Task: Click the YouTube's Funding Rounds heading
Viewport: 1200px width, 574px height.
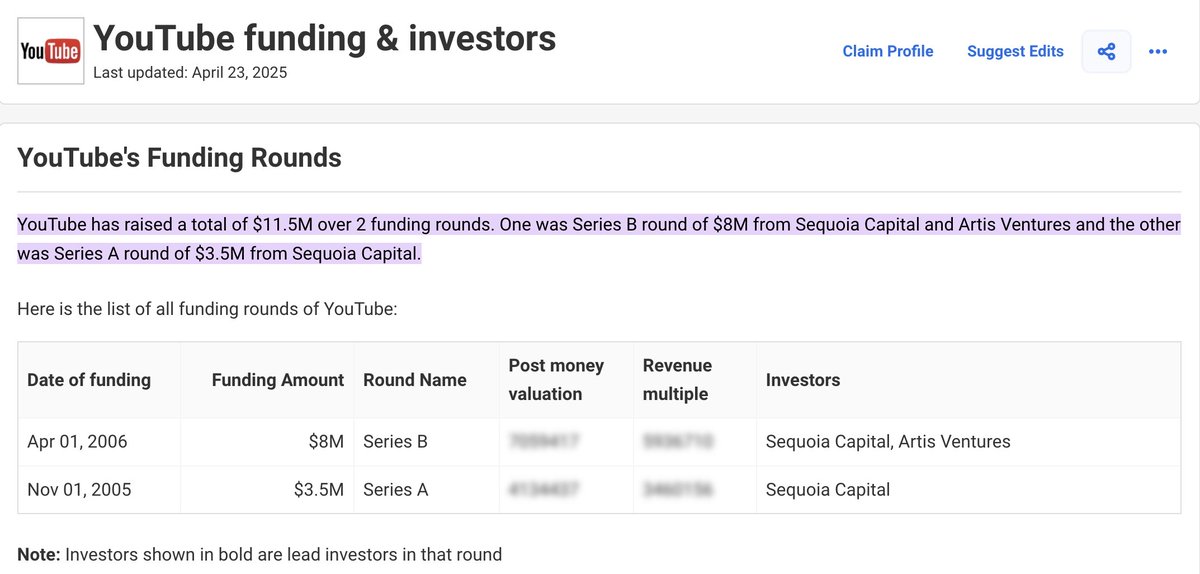Action: point(179,157)
